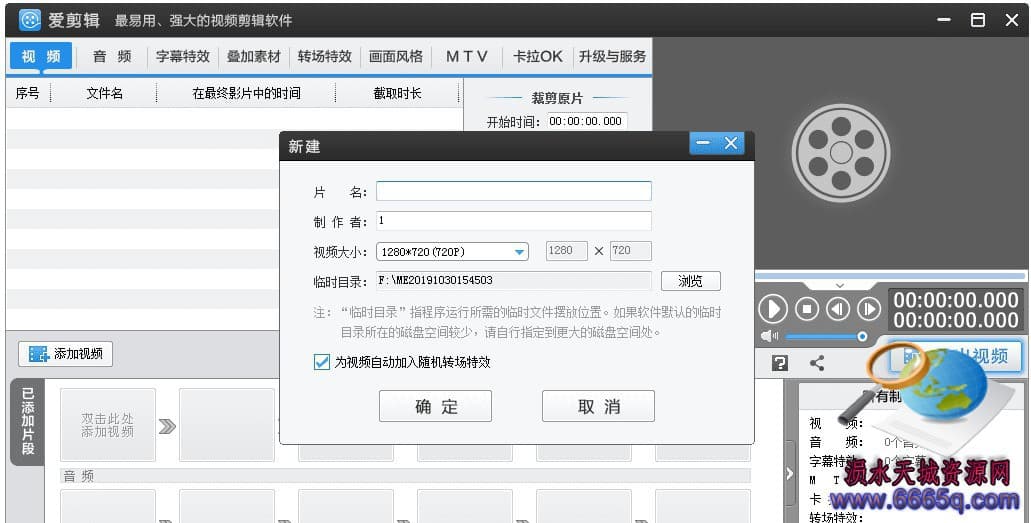Click the 双击此处添加视频 clip slot
This screenshot has height=523, width=1031.
pyautogui.click(x=108, y=425)
